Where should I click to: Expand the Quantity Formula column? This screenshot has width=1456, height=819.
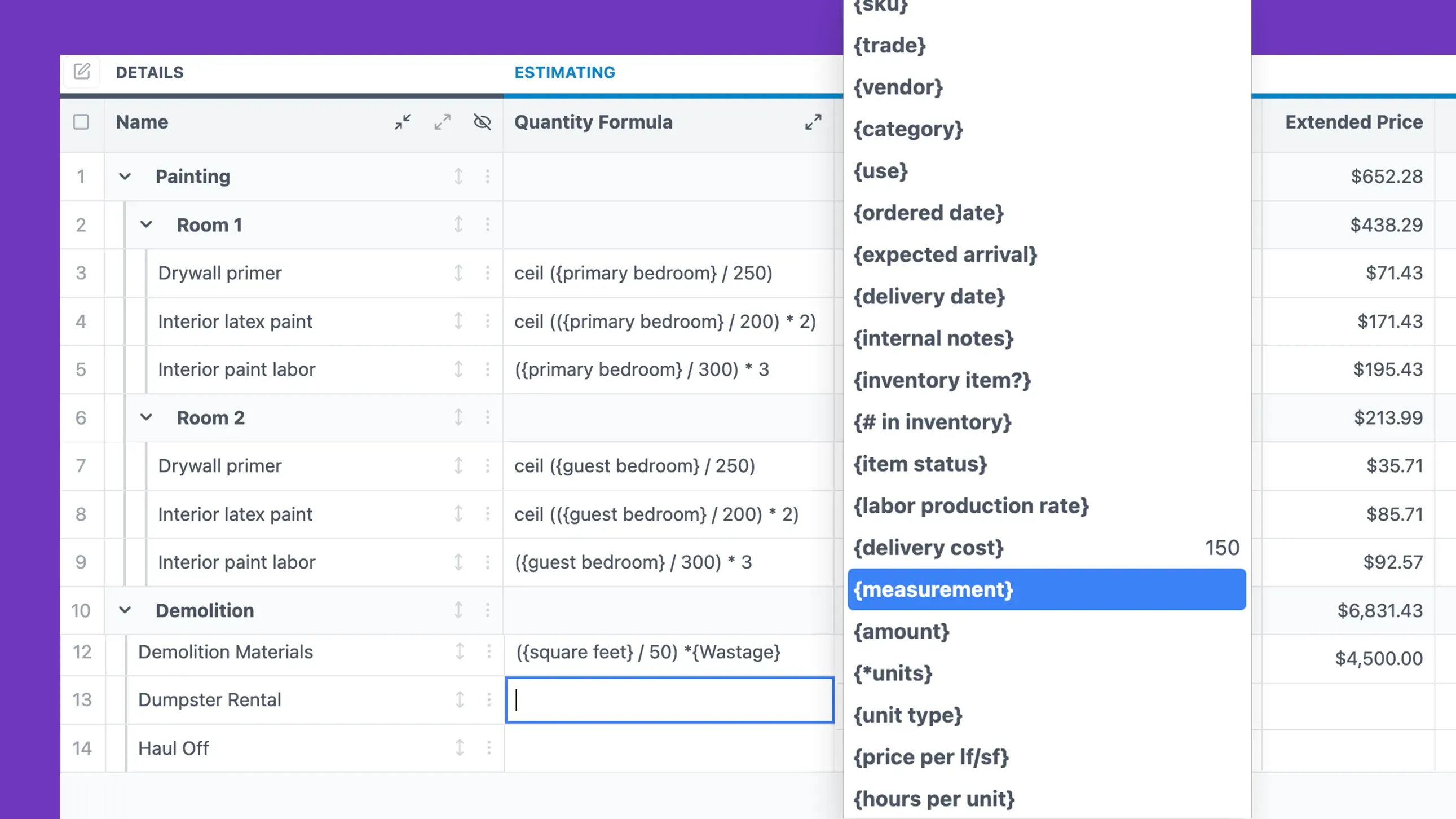(813, 122)
